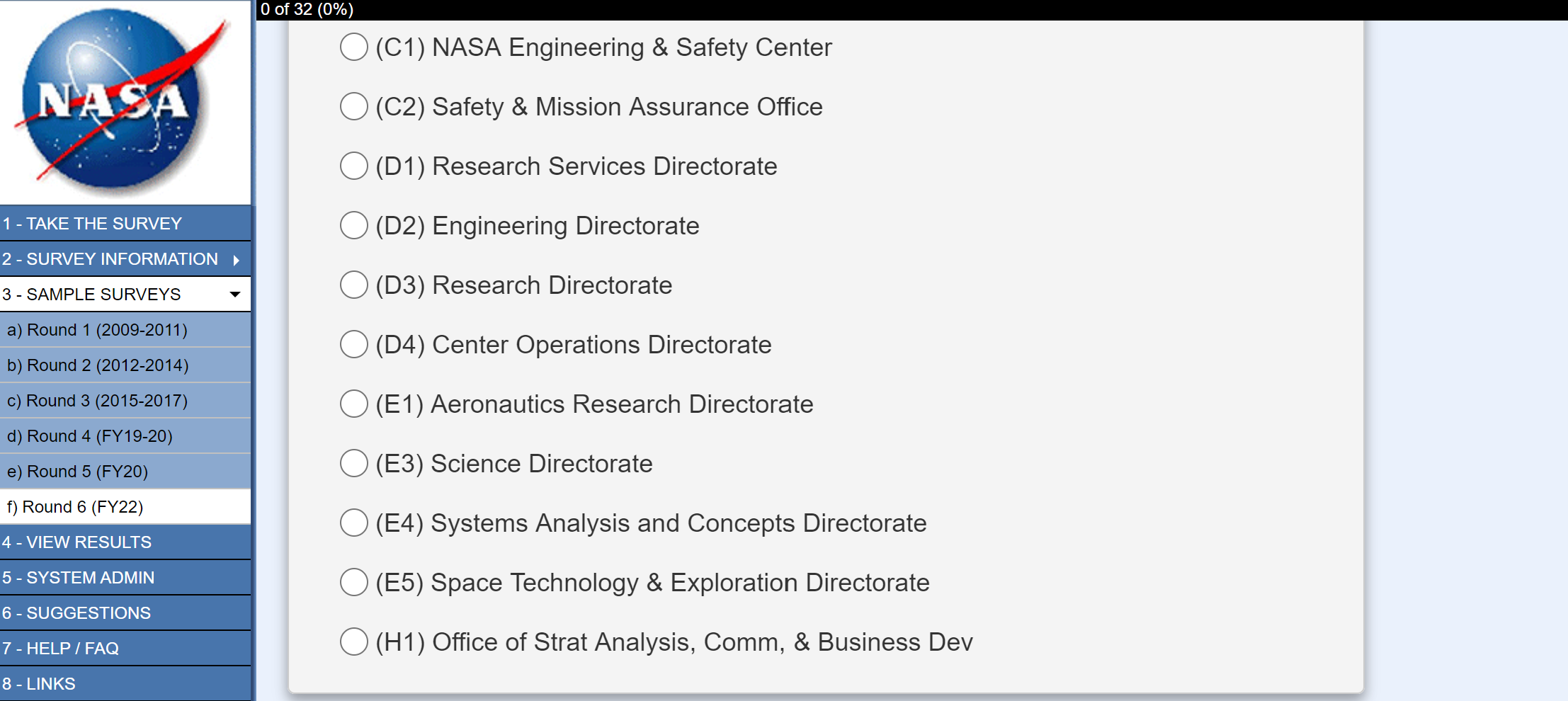Select NASA Engineering & Safety Center radio button
The height and width of the screenshot is (701, 1568).
click(x=354, y=47)
